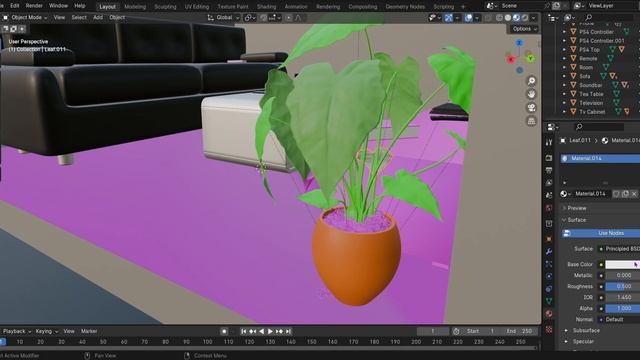Open the Tool properties tab
Image resolution: width=640 pixels, height=360 pixels.
pyautogui.click(x=549, y=142)
